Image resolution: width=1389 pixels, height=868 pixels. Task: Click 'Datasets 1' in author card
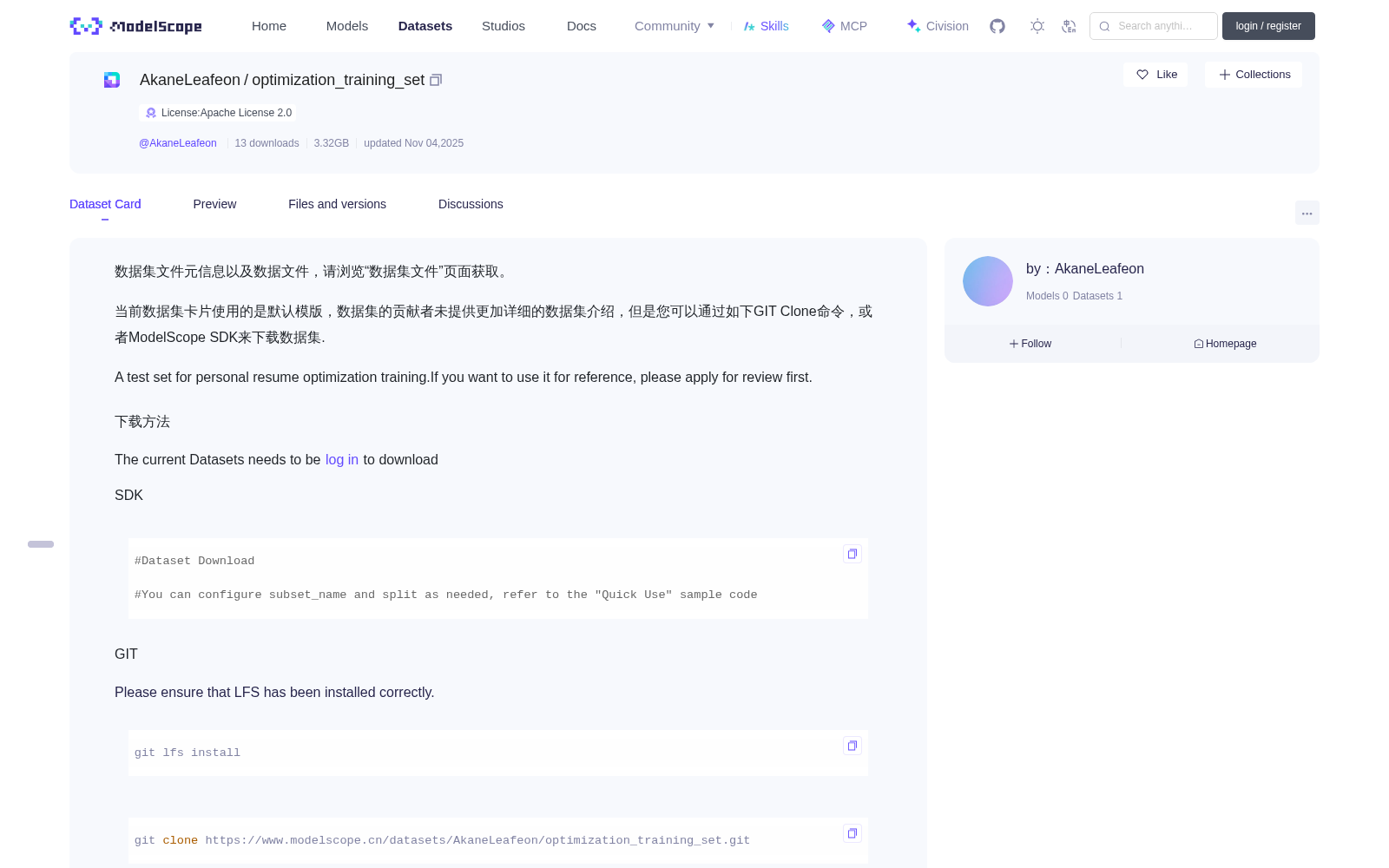point(1097,296)
